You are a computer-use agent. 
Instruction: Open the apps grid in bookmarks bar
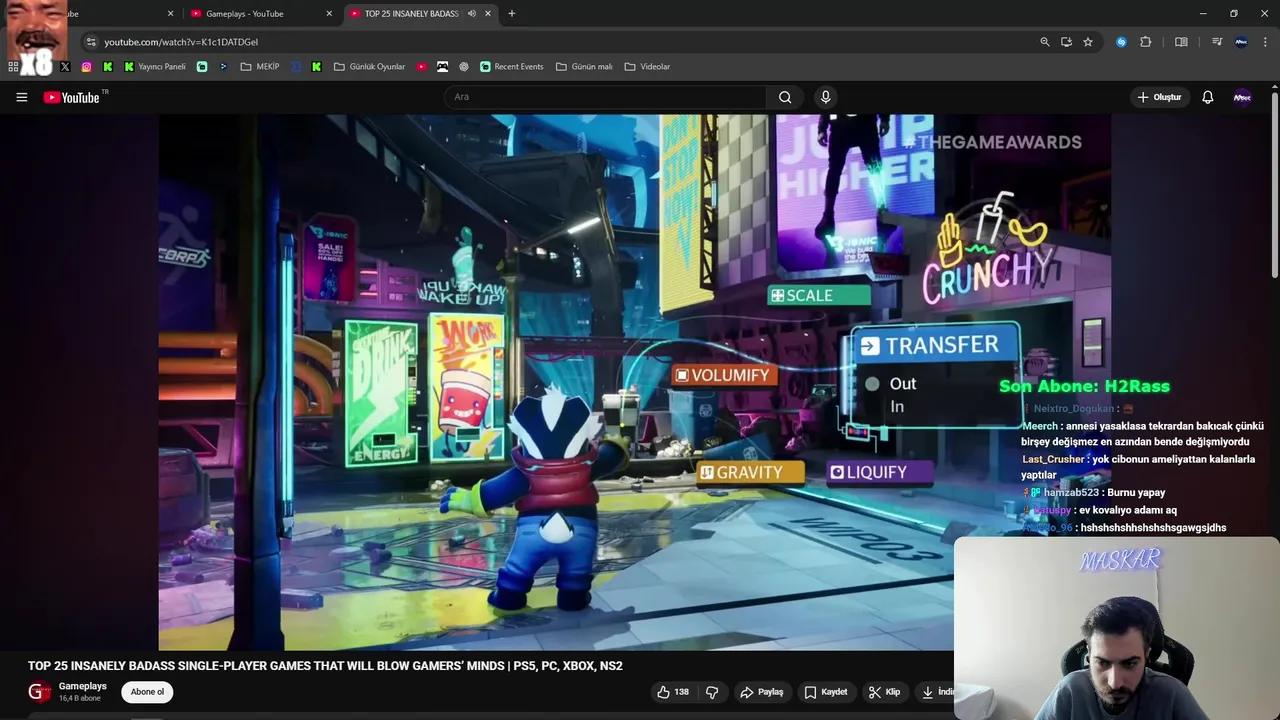click(13, 67)
